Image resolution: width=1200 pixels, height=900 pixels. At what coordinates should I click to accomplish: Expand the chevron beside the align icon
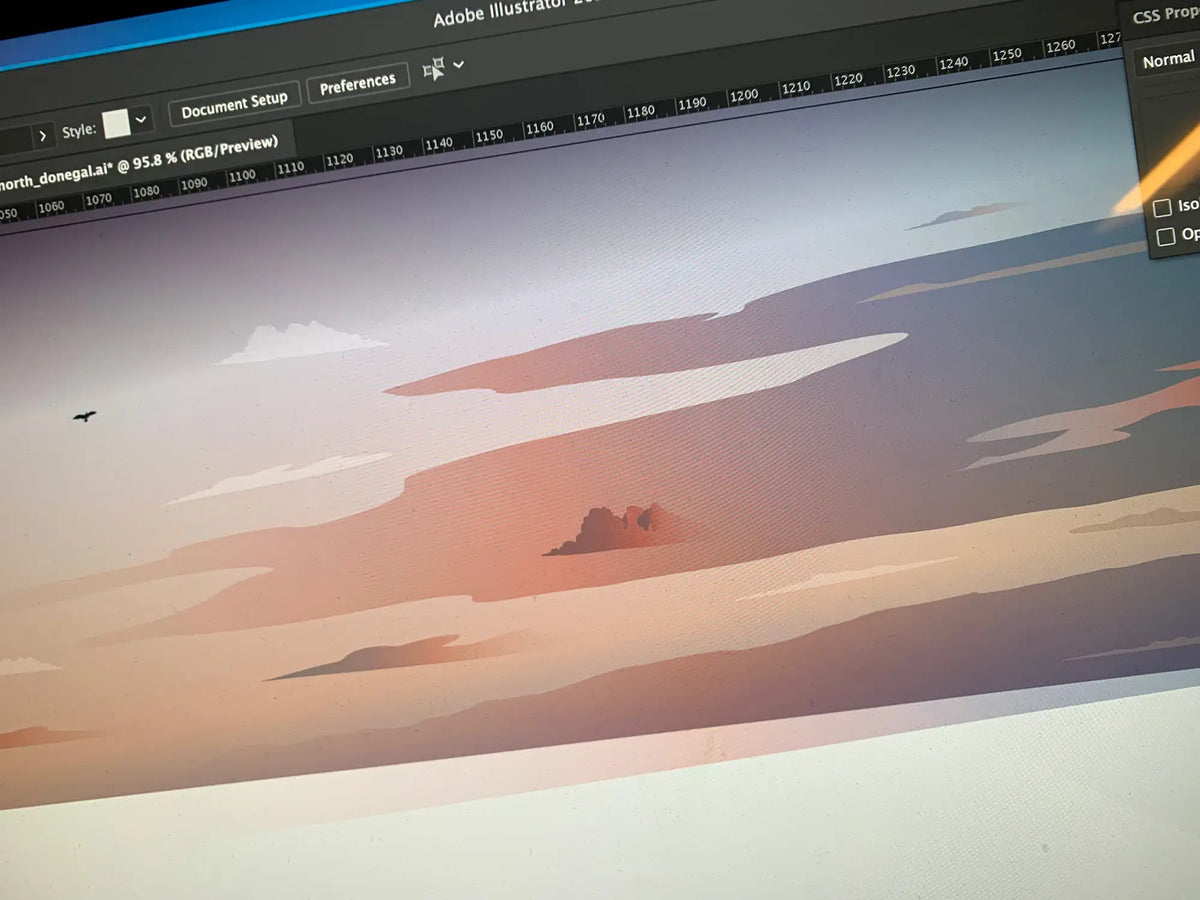[x=459, y=64]
